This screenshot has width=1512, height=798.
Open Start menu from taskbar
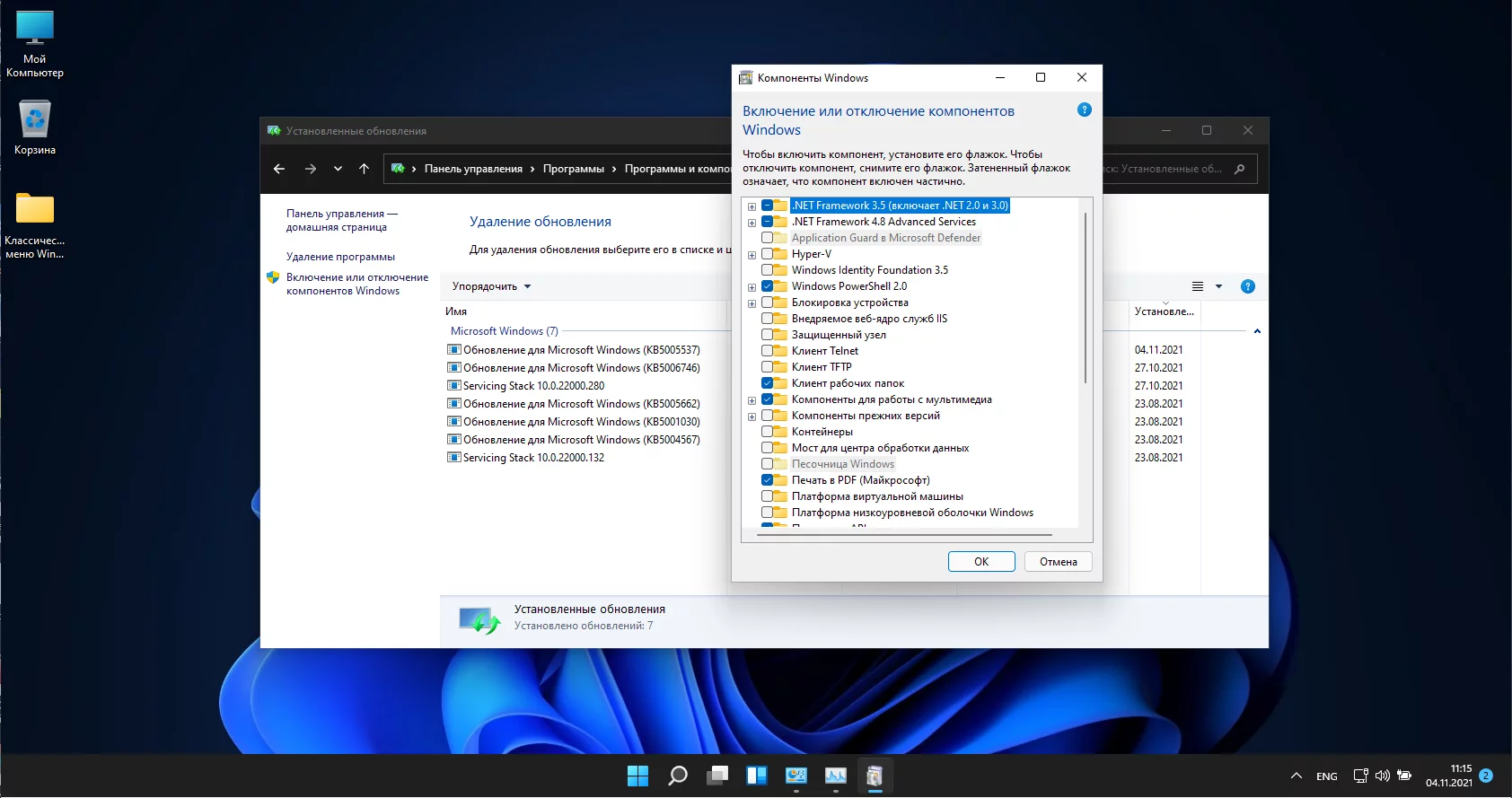click(637, 776)
